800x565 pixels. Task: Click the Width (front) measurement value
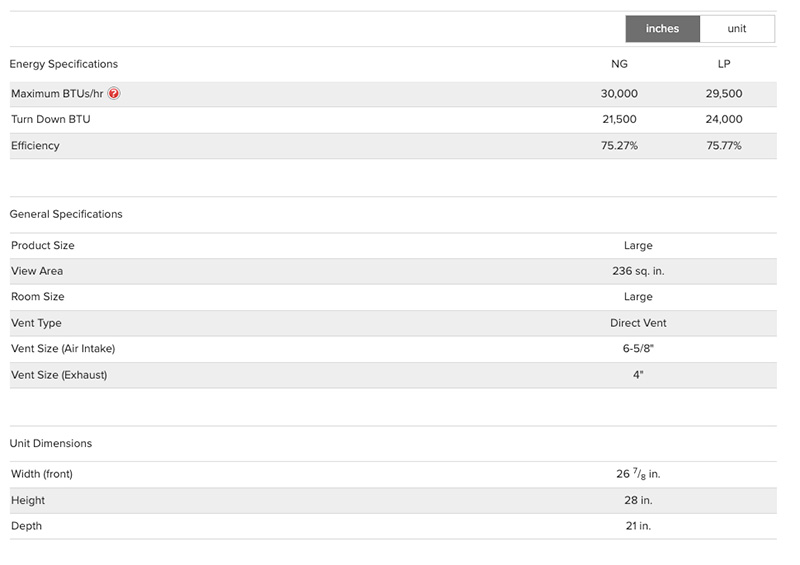(638, 474)
